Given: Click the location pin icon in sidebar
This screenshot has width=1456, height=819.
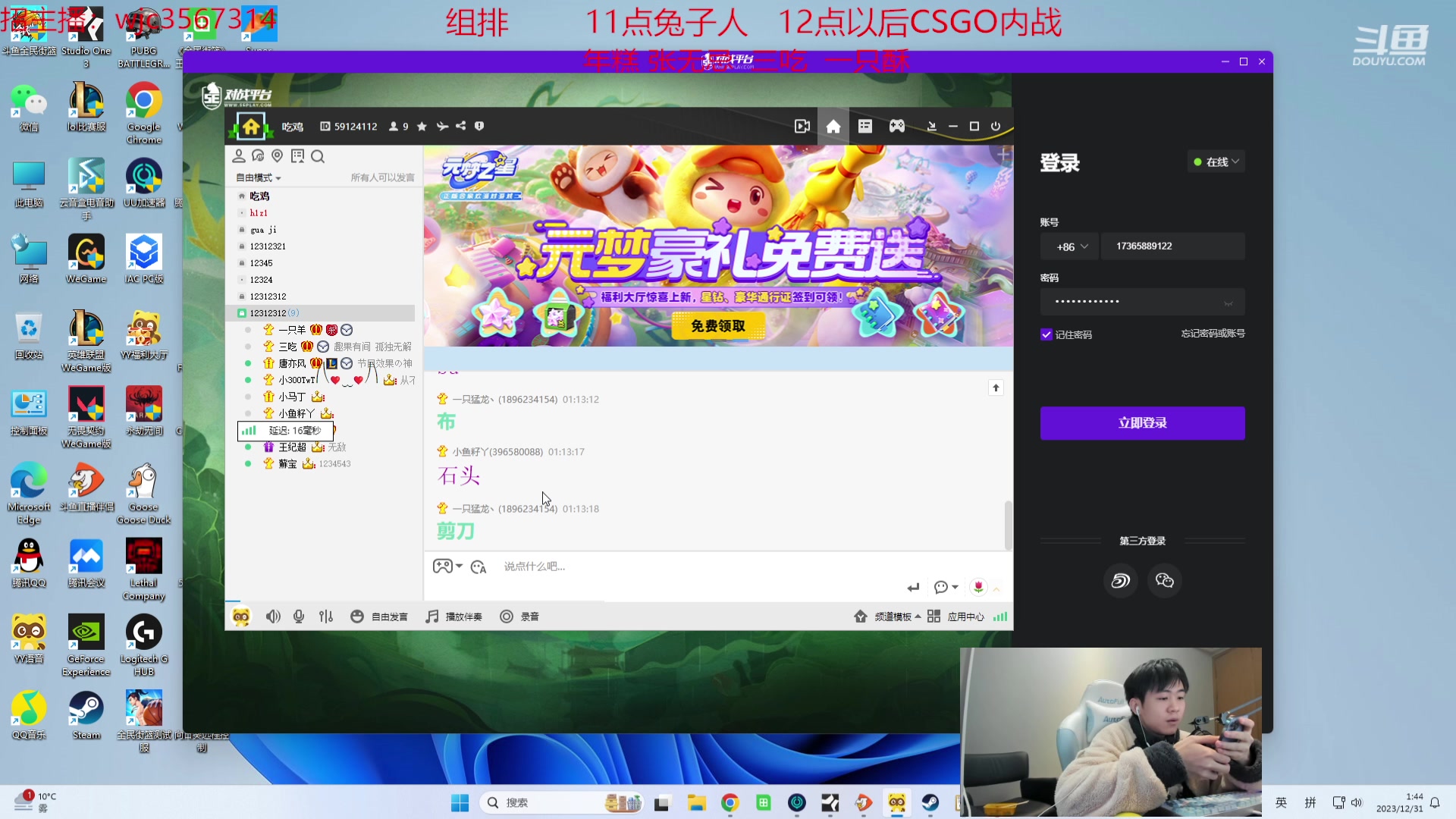Looking at the screenshot, I should [x=278, y=156].
